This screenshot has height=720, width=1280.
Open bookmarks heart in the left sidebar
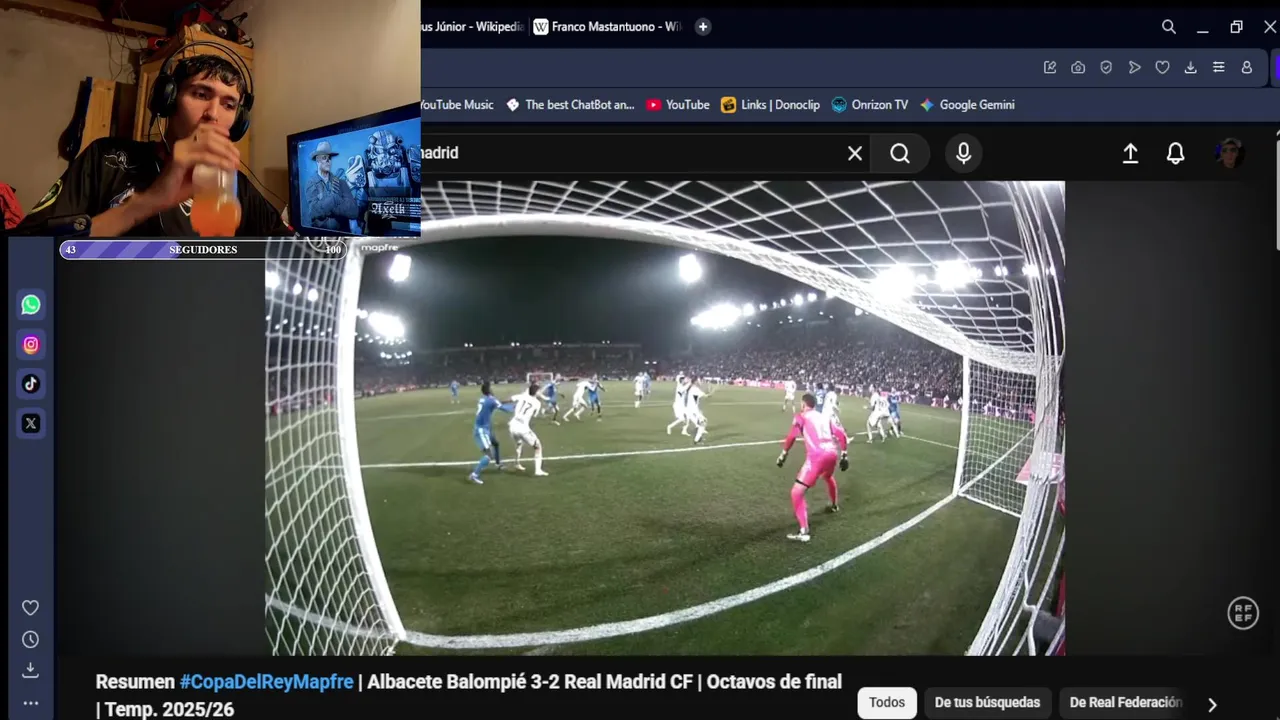tap(31, 608)
